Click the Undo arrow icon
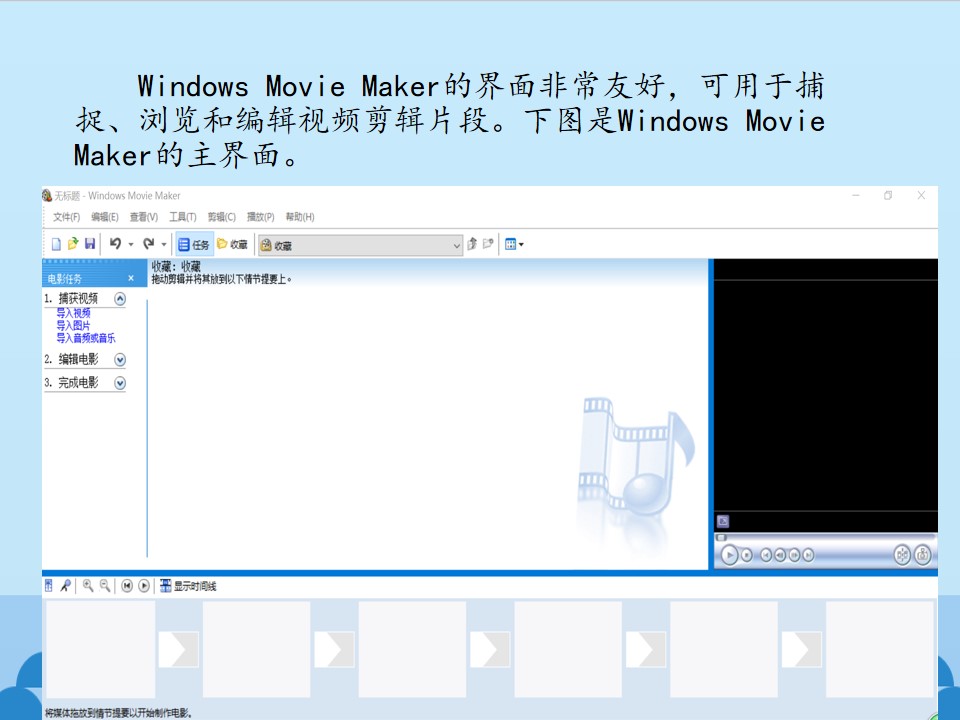 point(115,244)
